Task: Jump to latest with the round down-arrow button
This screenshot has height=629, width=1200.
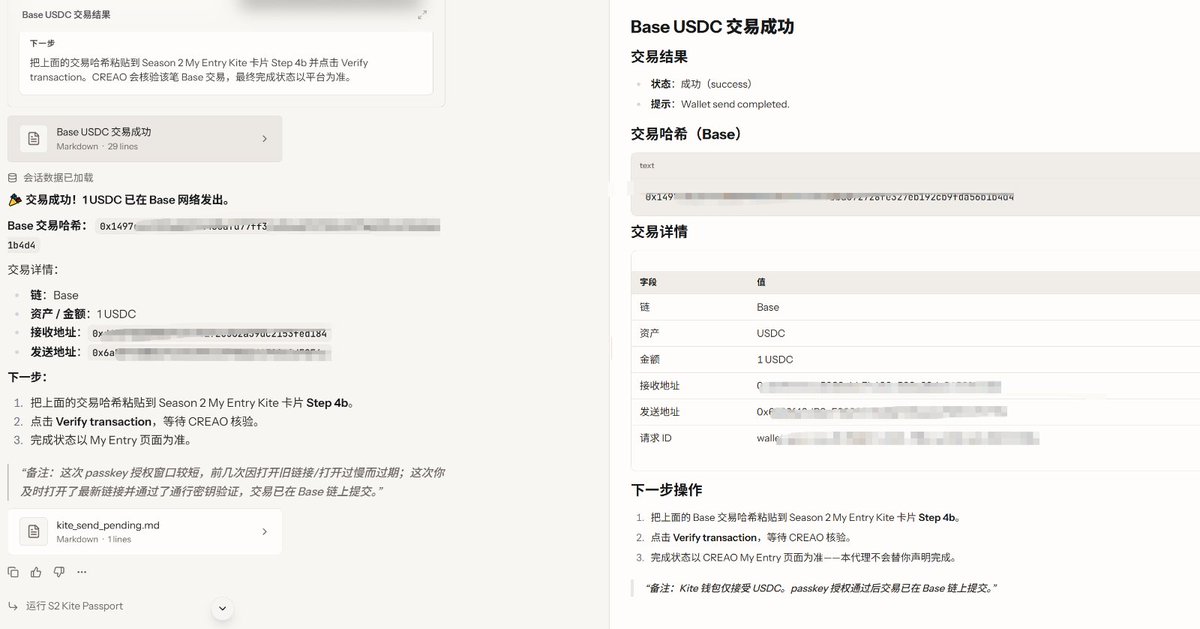Action: point(223,607)
